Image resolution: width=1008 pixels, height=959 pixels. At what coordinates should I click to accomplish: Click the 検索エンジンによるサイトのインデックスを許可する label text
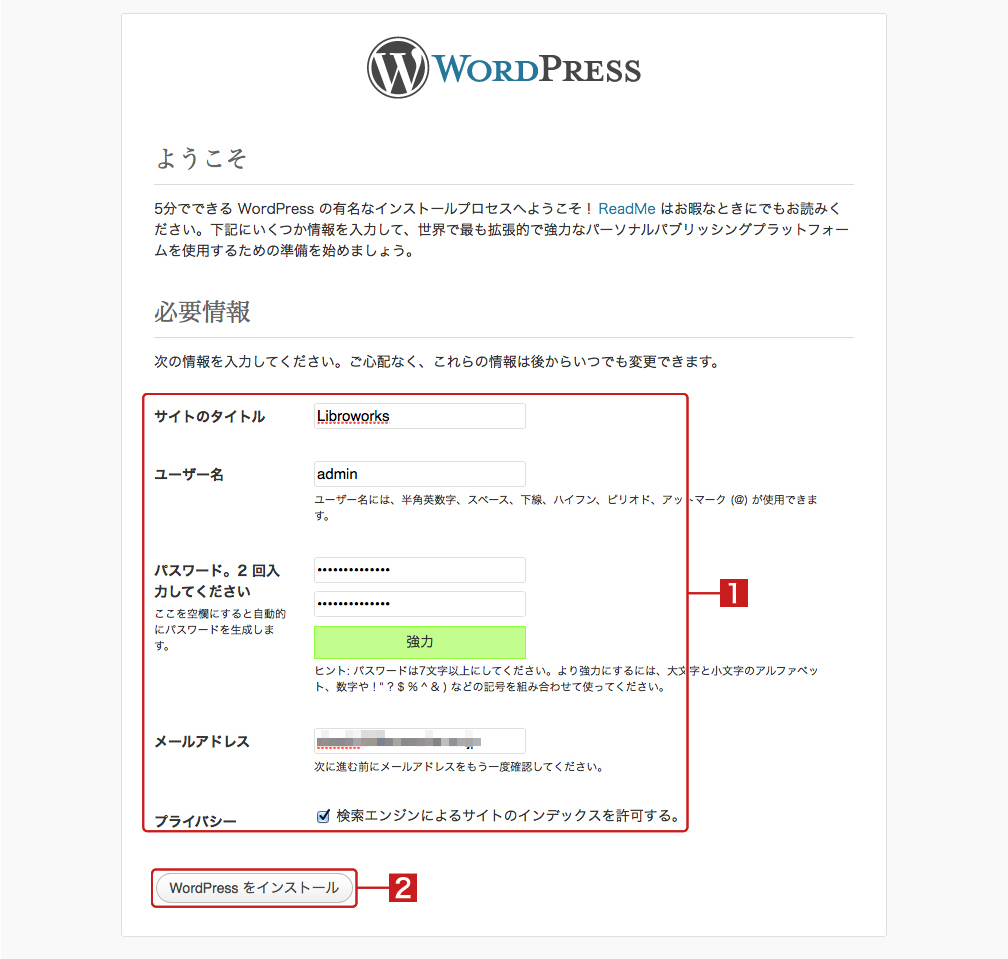coord(508,816)
